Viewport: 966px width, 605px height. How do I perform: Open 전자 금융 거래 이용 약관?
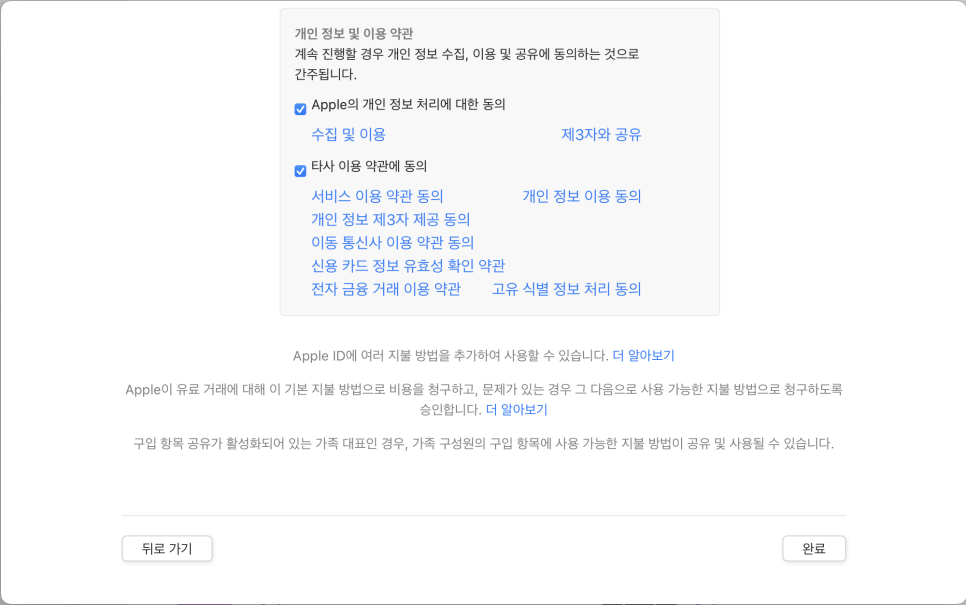[386, 289]
